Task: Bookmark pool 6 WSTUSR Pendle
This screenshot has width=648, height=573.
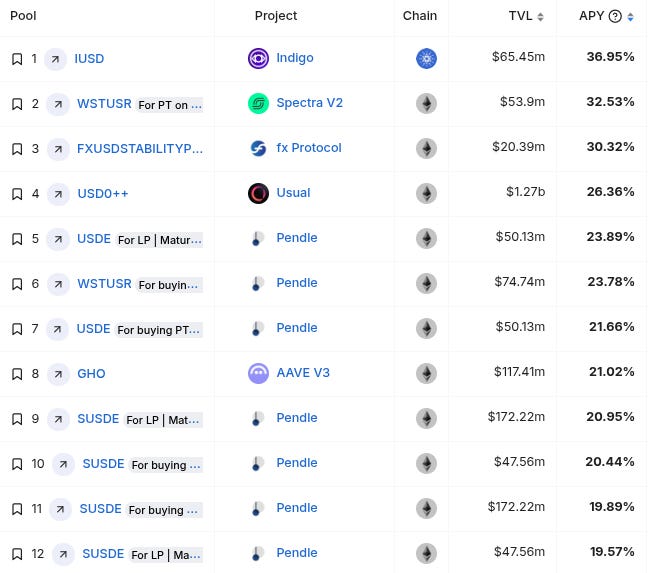Action: (17, 284)
